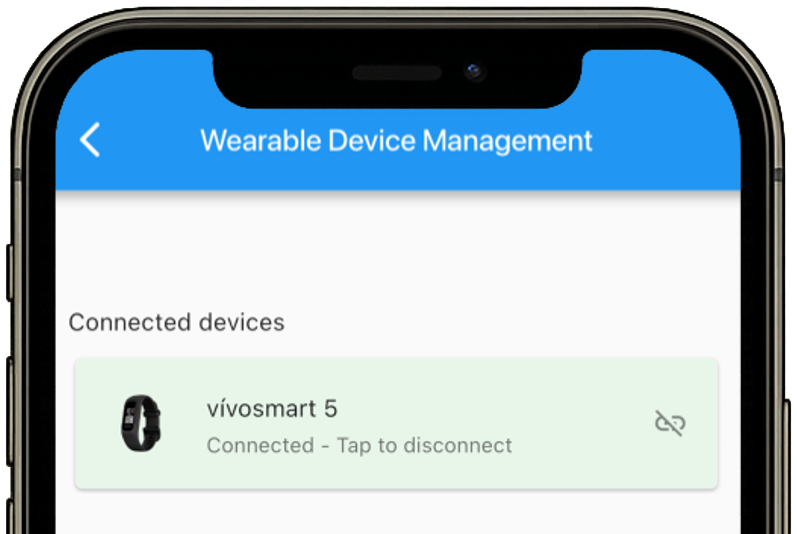The image size is (797, 534).
Task: Click the 'Wearable Device Management' title
Action: click(x=396, y=140)
